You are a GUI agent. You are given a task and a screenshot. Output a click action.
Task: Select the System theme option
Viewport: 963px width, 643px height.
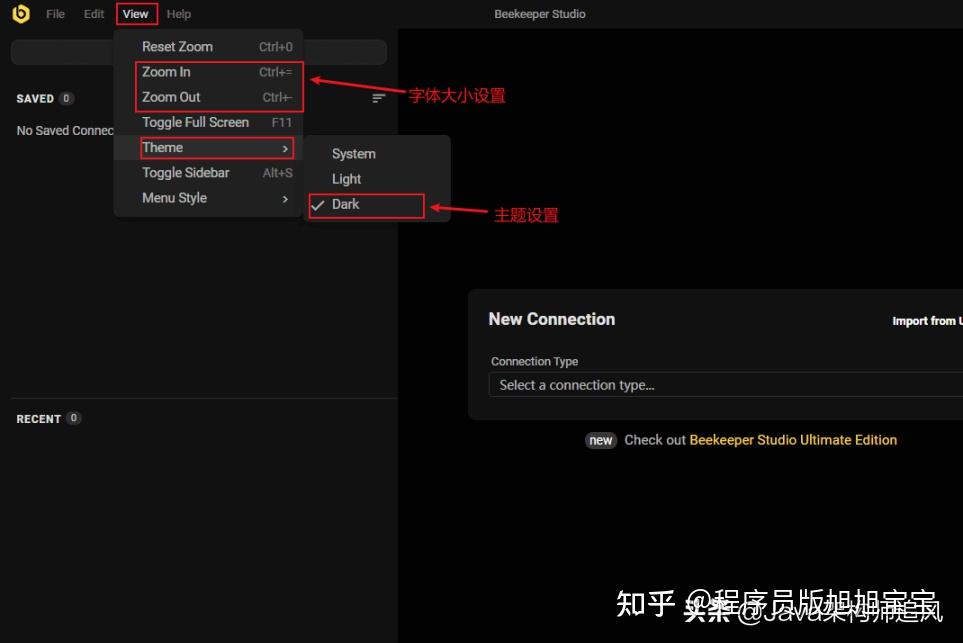(377, 154)
